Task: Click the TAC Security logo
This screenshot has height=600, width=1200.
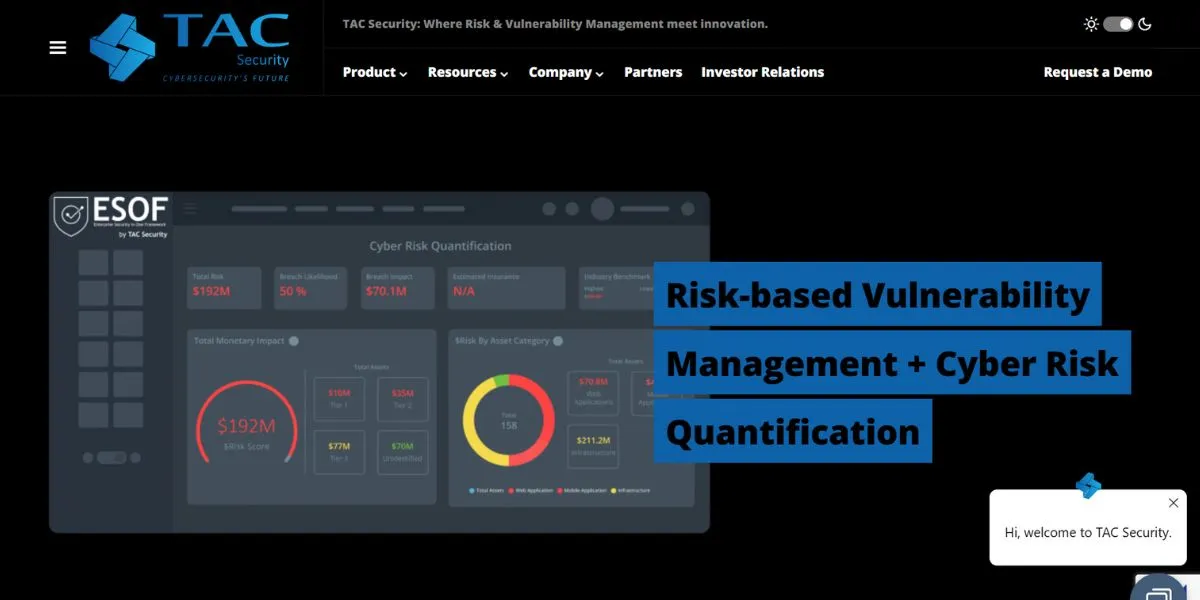Action: (190, 48)
